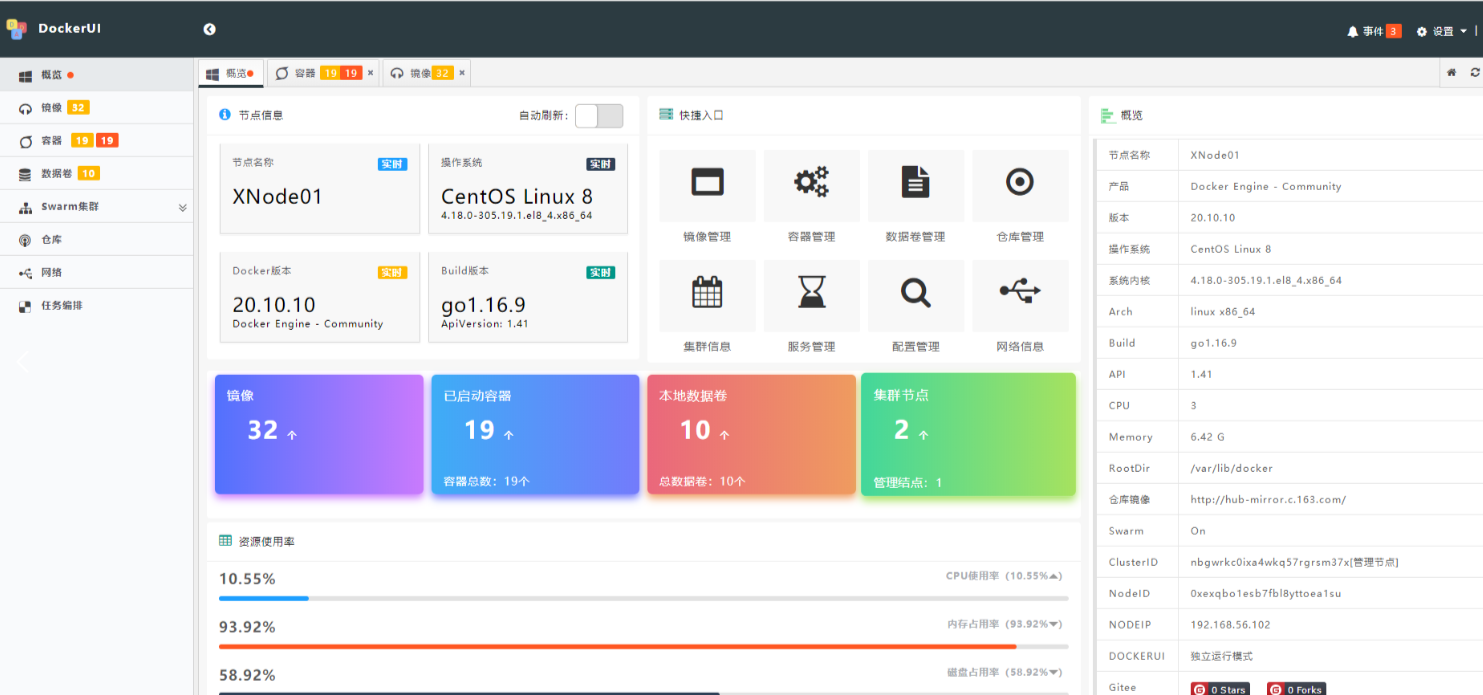Enable the 自动刷新 switch

pyautogui.click(x=600, y=116)
